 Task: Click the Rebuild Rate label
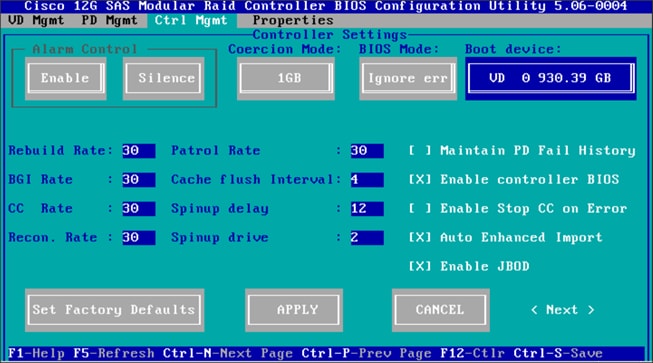pyautogui.click(x=60, y=151)
